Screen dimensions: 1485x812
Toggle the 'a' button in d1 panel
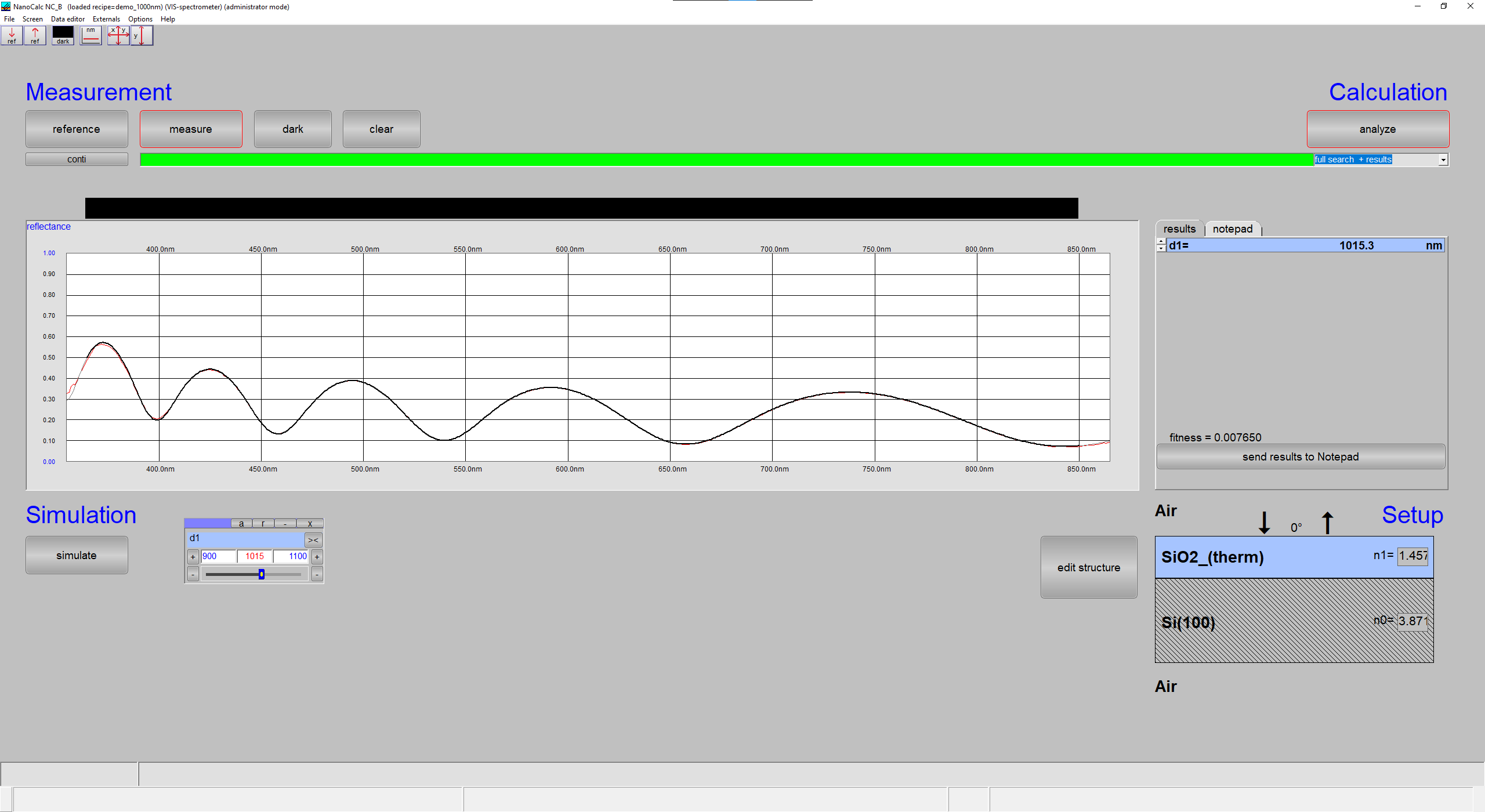coord(241,523)
